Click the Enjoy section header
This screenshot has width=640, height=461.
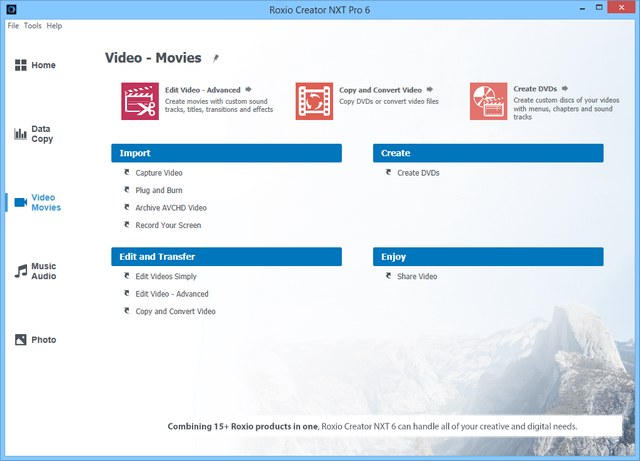pyautogui.click(x=488, y=256)
